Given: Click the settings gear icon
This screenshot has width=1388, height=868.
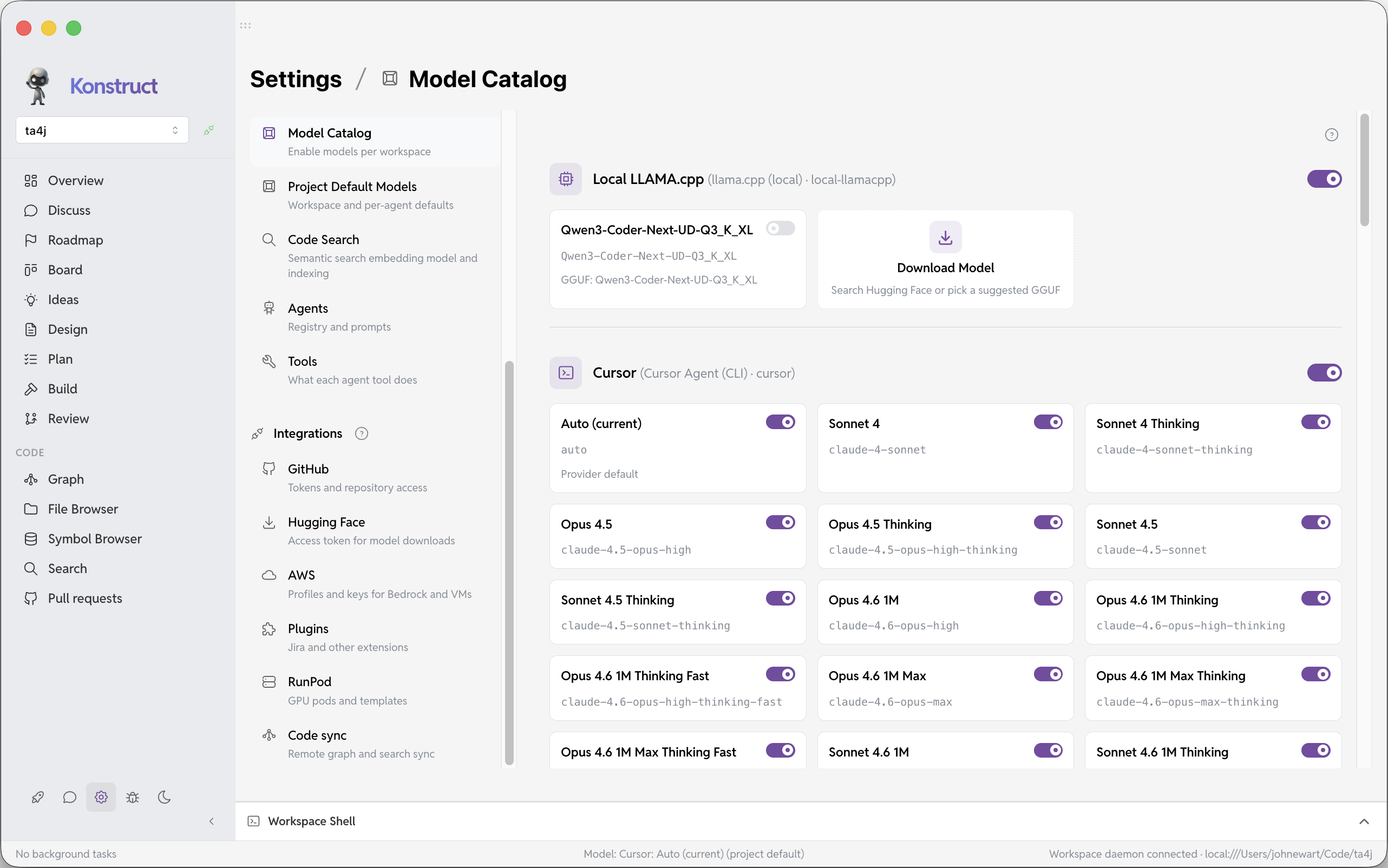Looking at the screenshot, I should click(x=101, y=797).
